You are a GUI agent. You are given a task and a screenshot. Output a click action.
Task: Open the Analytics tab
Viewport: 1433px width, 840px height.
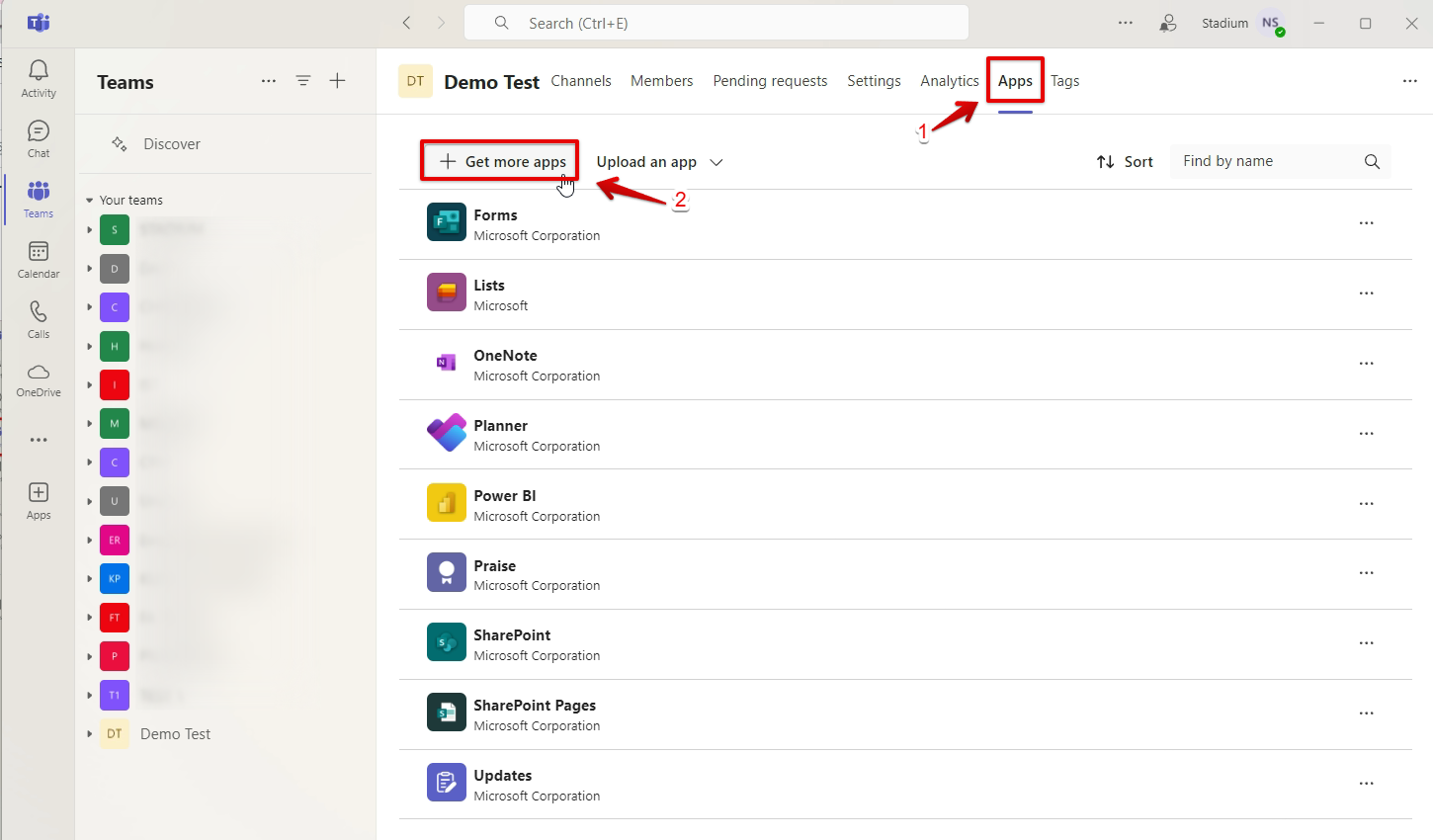pyautogui.click(x=950, y=81)
